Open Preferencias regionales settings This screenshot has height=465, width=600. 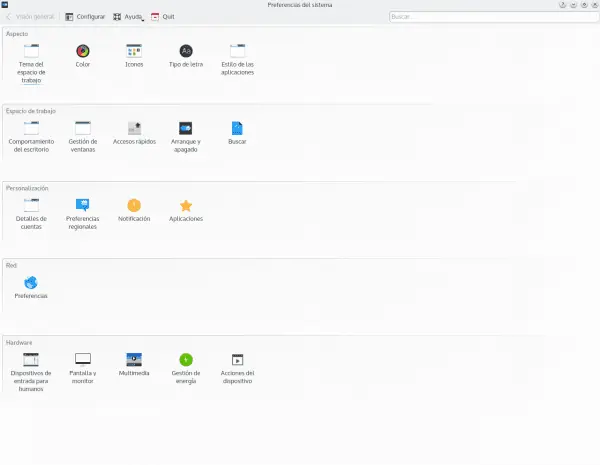pyautogui.click(x=83, y=214)
